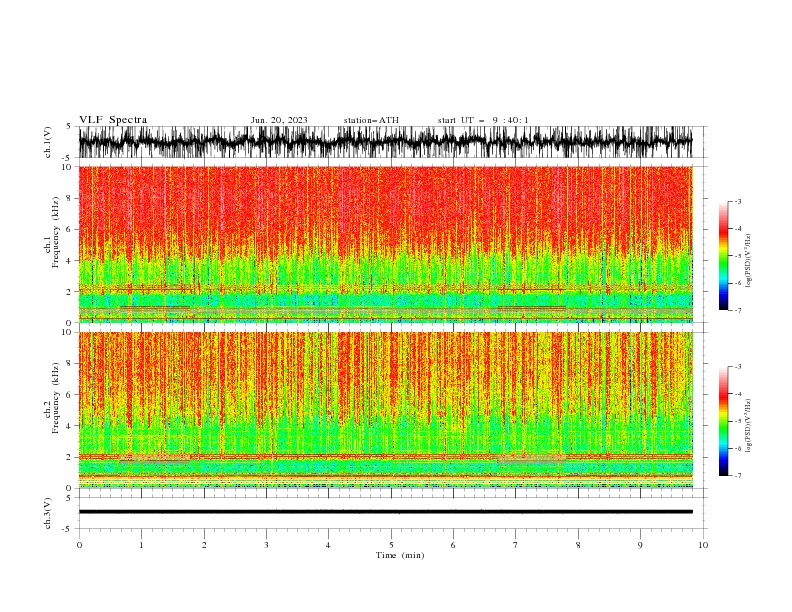The image size is (792, 612).
Task: Click the time axis tick label 6
Action: 453,545
